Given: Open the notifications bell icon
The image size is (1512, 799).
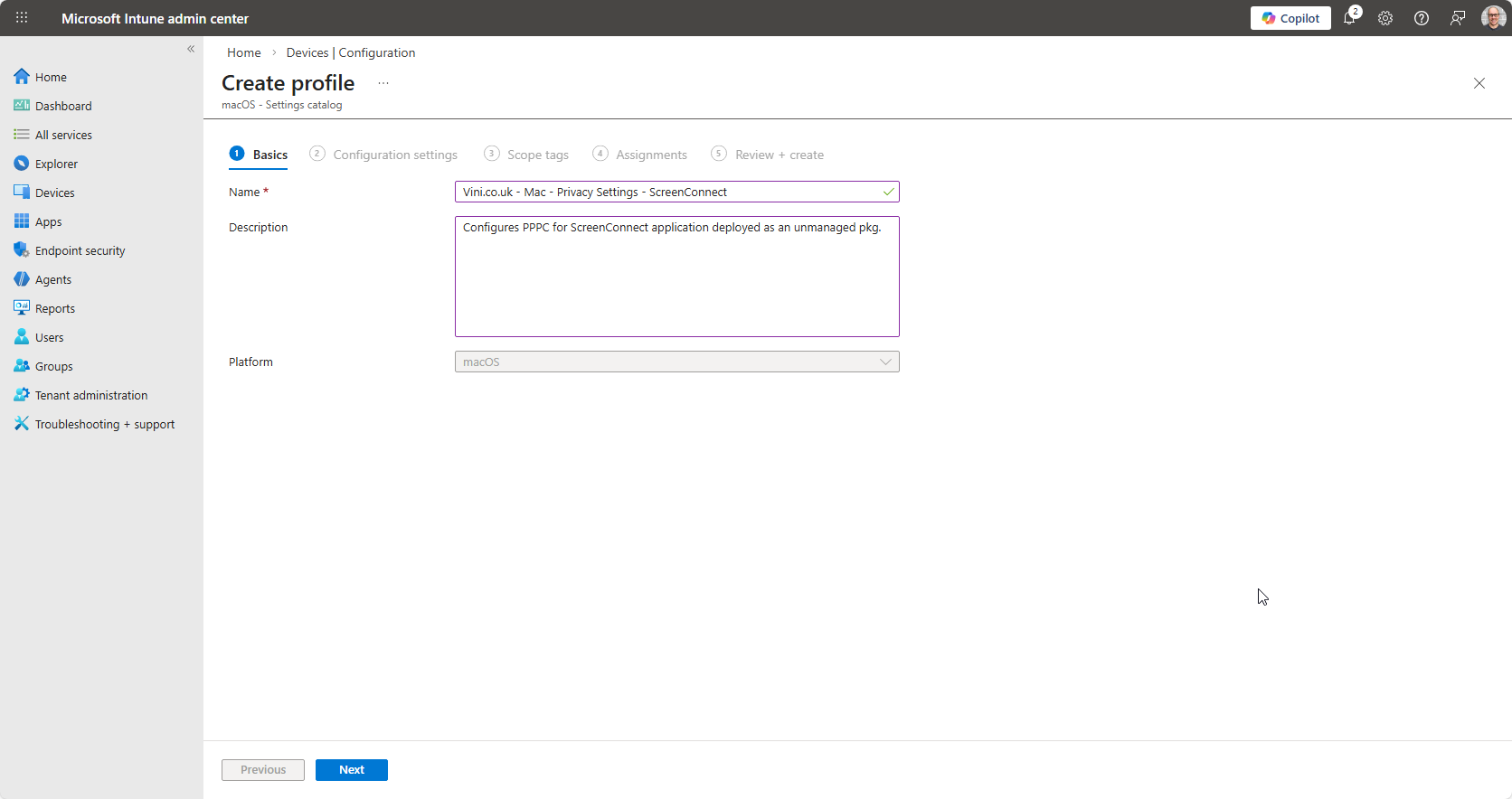Looking at the screenshot, I should pyautogui.click(x=1349, y=18).
